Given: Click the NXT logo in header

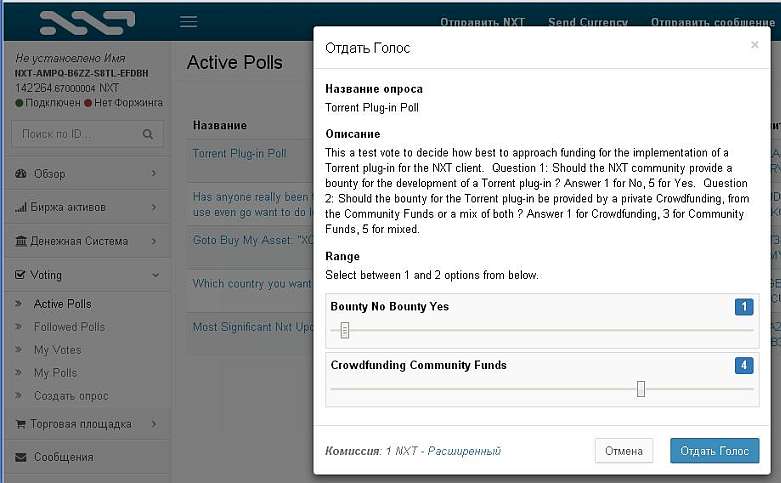Looking at the screenshot, I should (x=87, y=23).
